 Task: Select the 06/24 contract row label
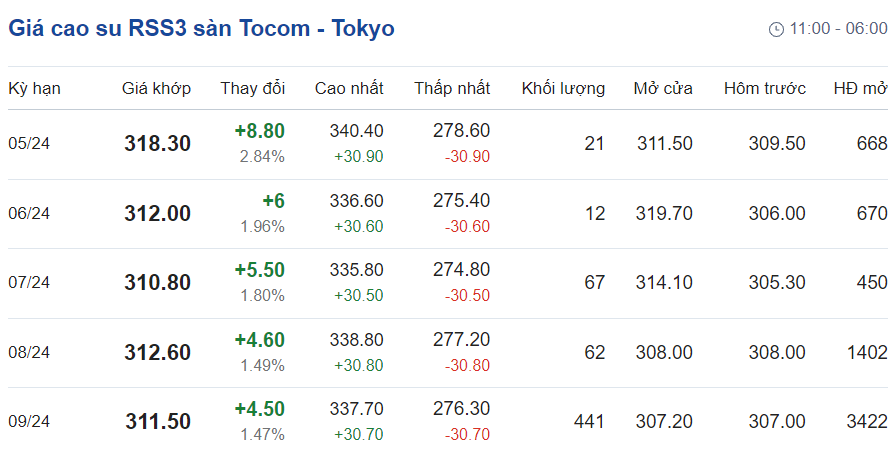click(29, 213)
